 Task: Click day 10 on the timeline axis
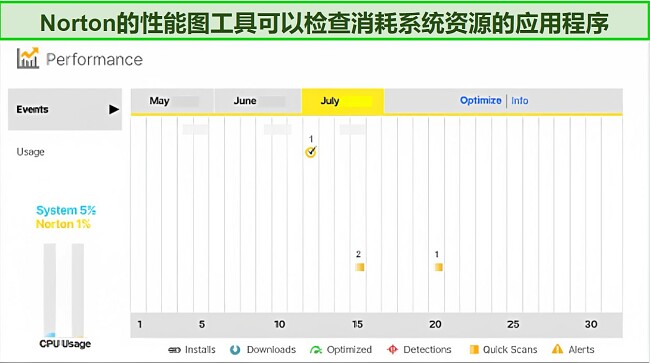tap(279, 324)
